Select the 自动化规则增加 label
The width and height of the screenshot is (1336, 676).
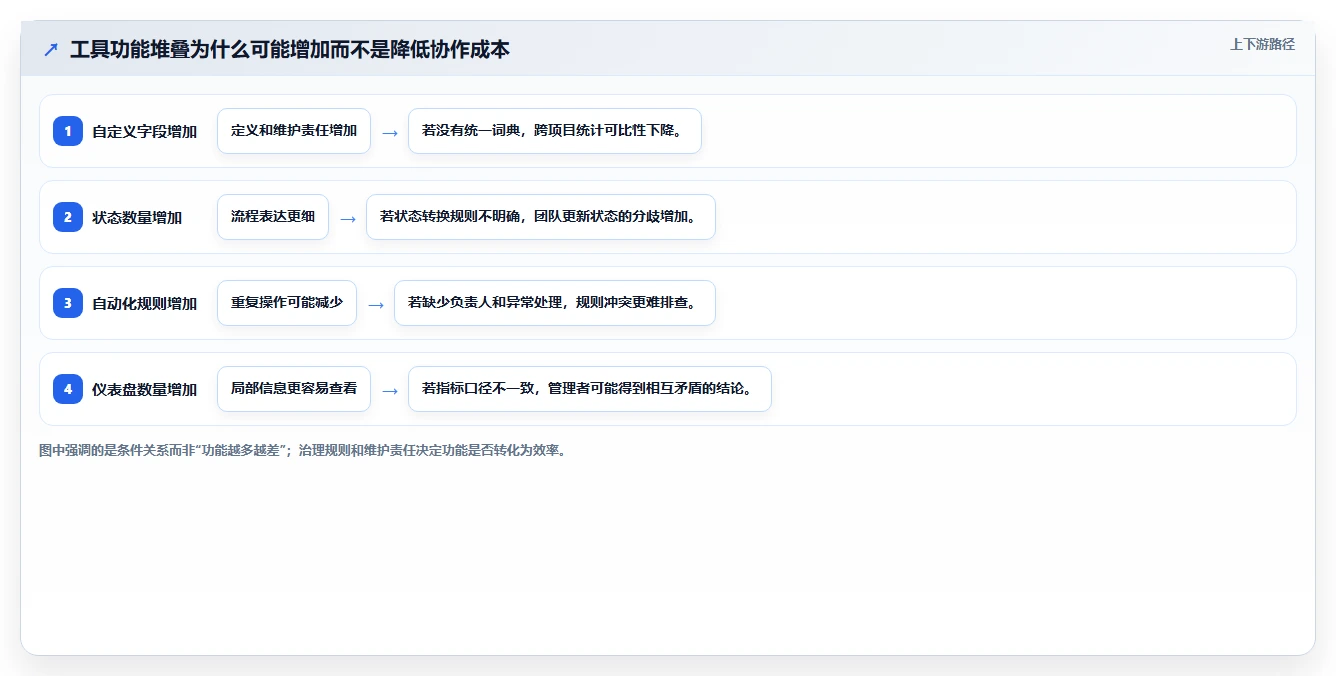[x=145, y=303]
